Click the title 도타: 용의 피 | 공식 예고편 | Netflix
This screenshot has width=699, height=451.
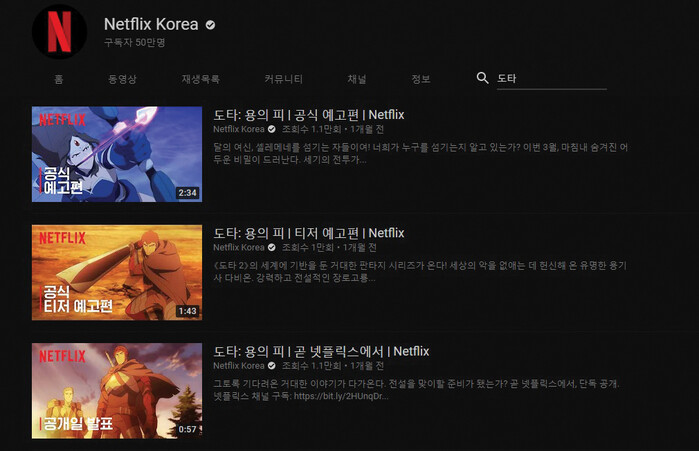click(x=308, y=115)
